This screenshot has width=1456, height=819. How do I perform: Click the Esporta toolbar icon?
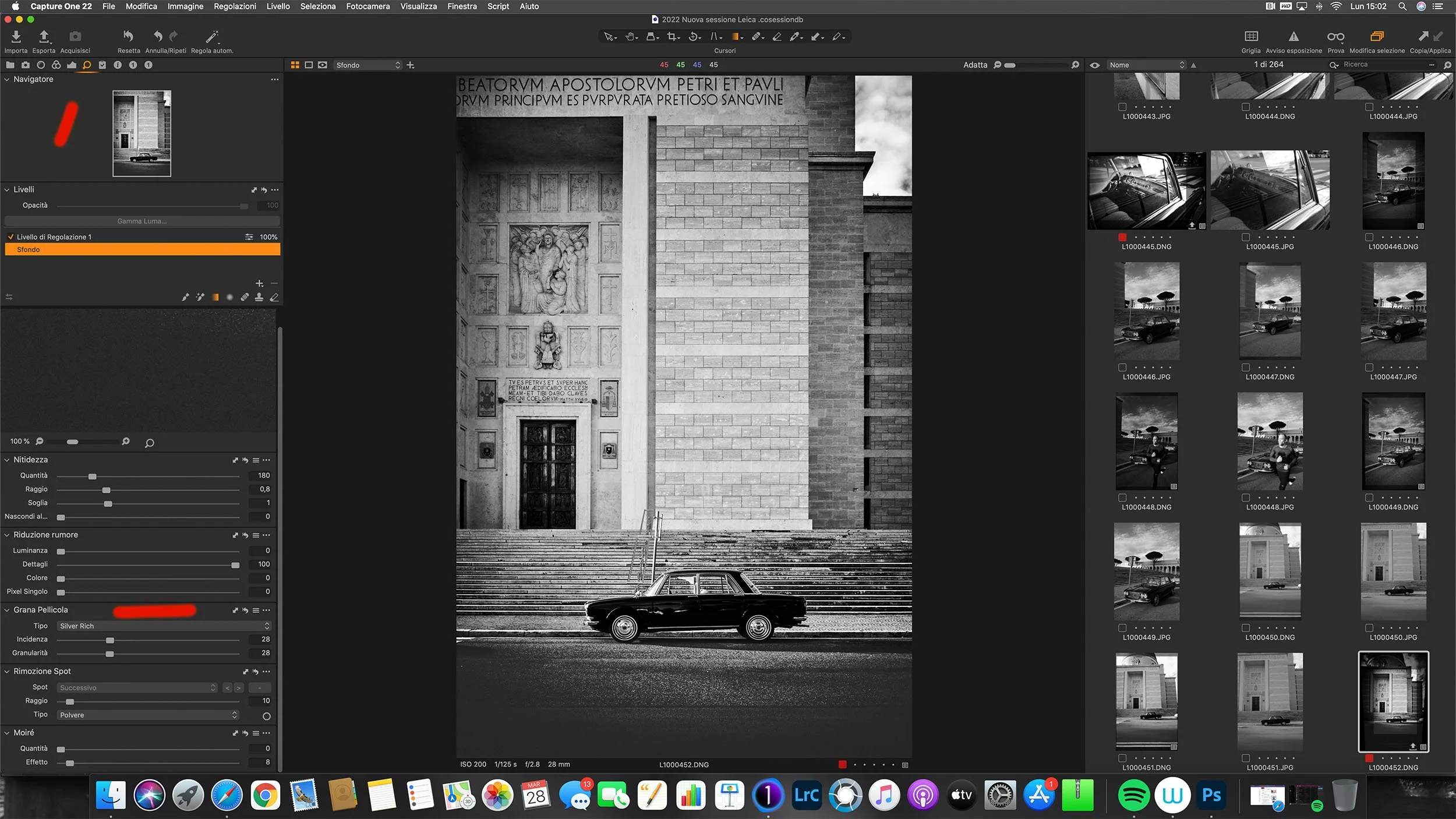(x=44, y=37)
